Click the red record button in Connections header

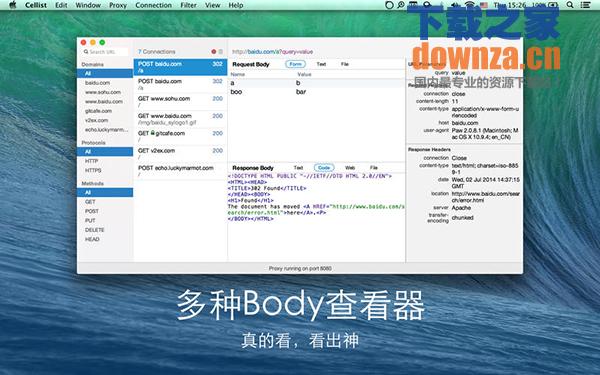tap(214, 52)
